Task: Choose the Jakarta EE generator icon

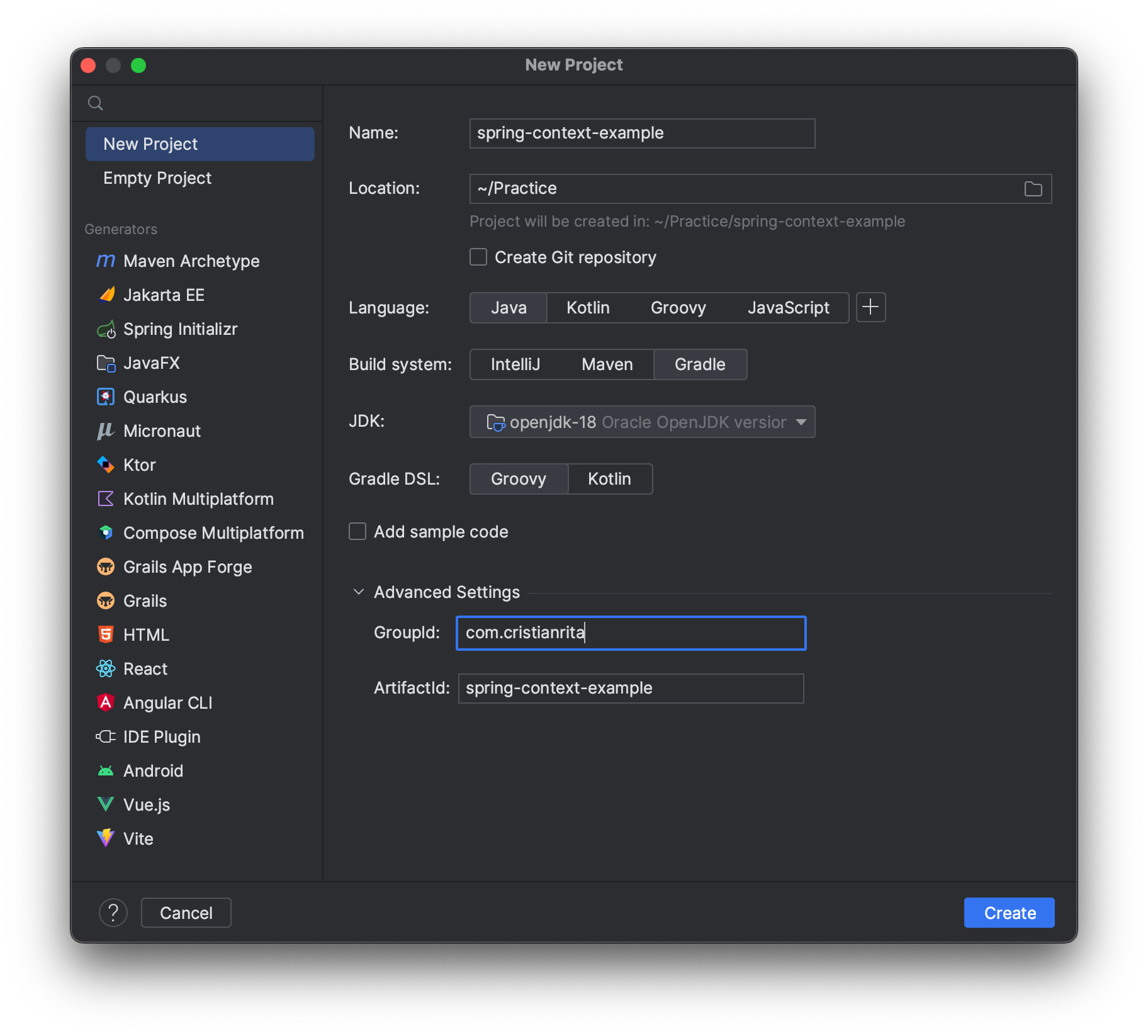Action: click(106, 295)
